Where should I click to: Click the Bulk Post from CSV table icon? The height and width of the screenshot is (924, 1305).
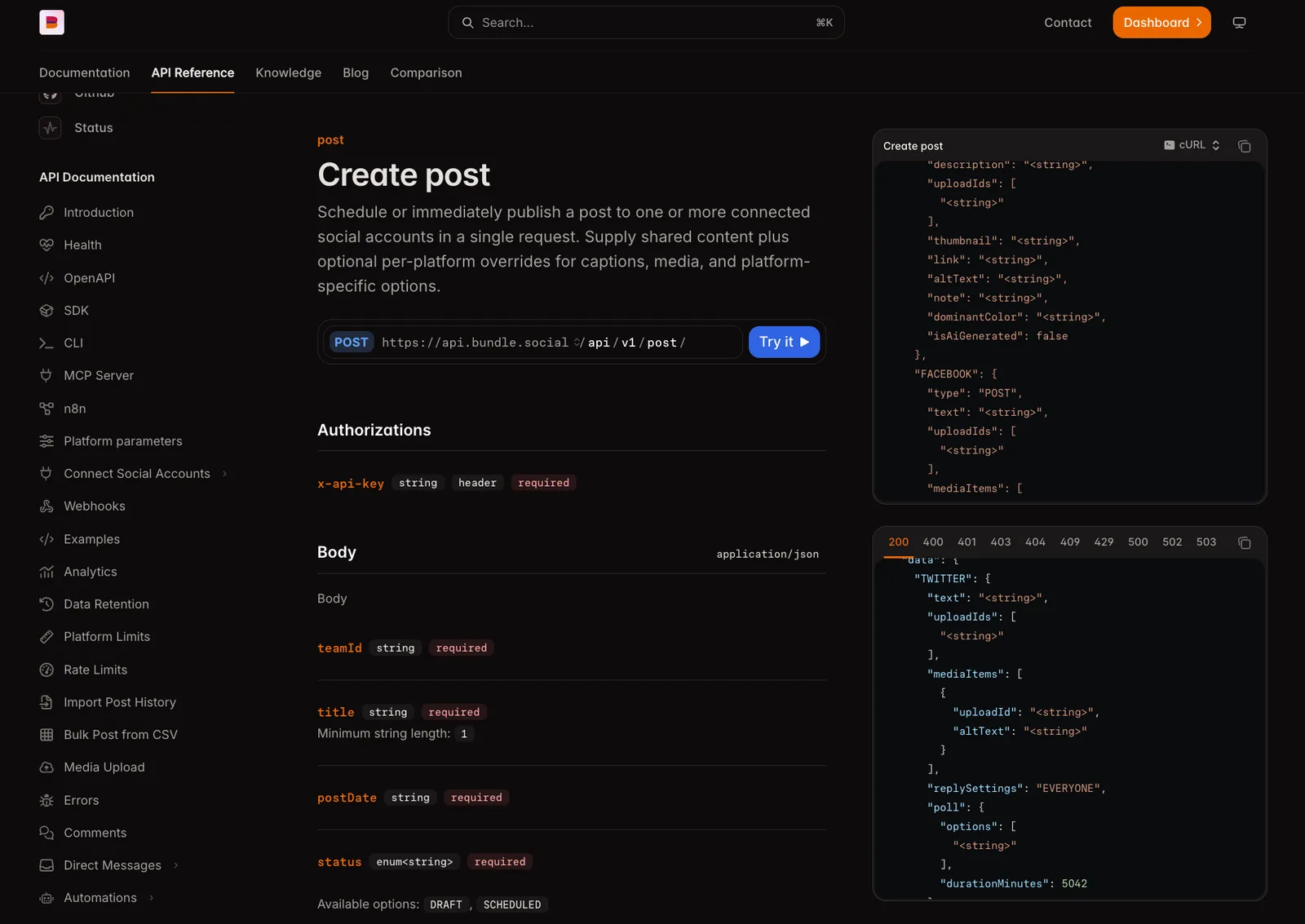point(46,735)
